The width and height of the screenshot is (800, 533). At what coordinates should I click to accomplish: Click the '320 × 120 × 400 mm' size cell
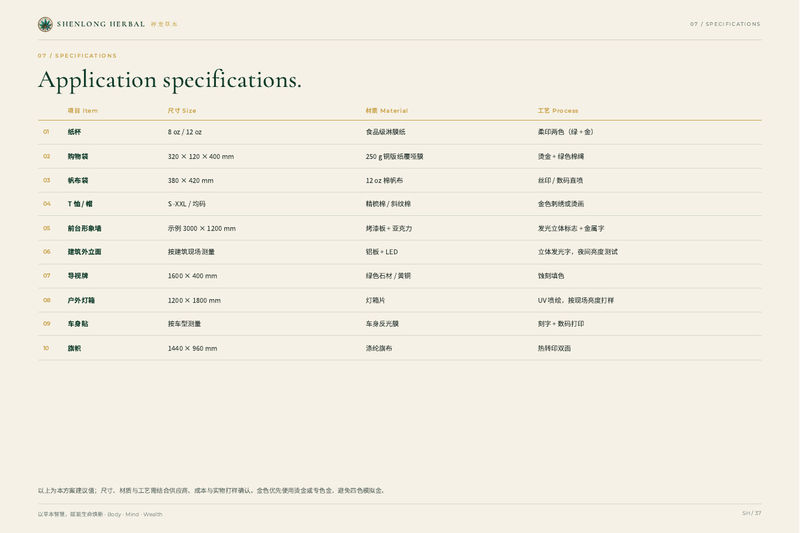tap(201, 157)
